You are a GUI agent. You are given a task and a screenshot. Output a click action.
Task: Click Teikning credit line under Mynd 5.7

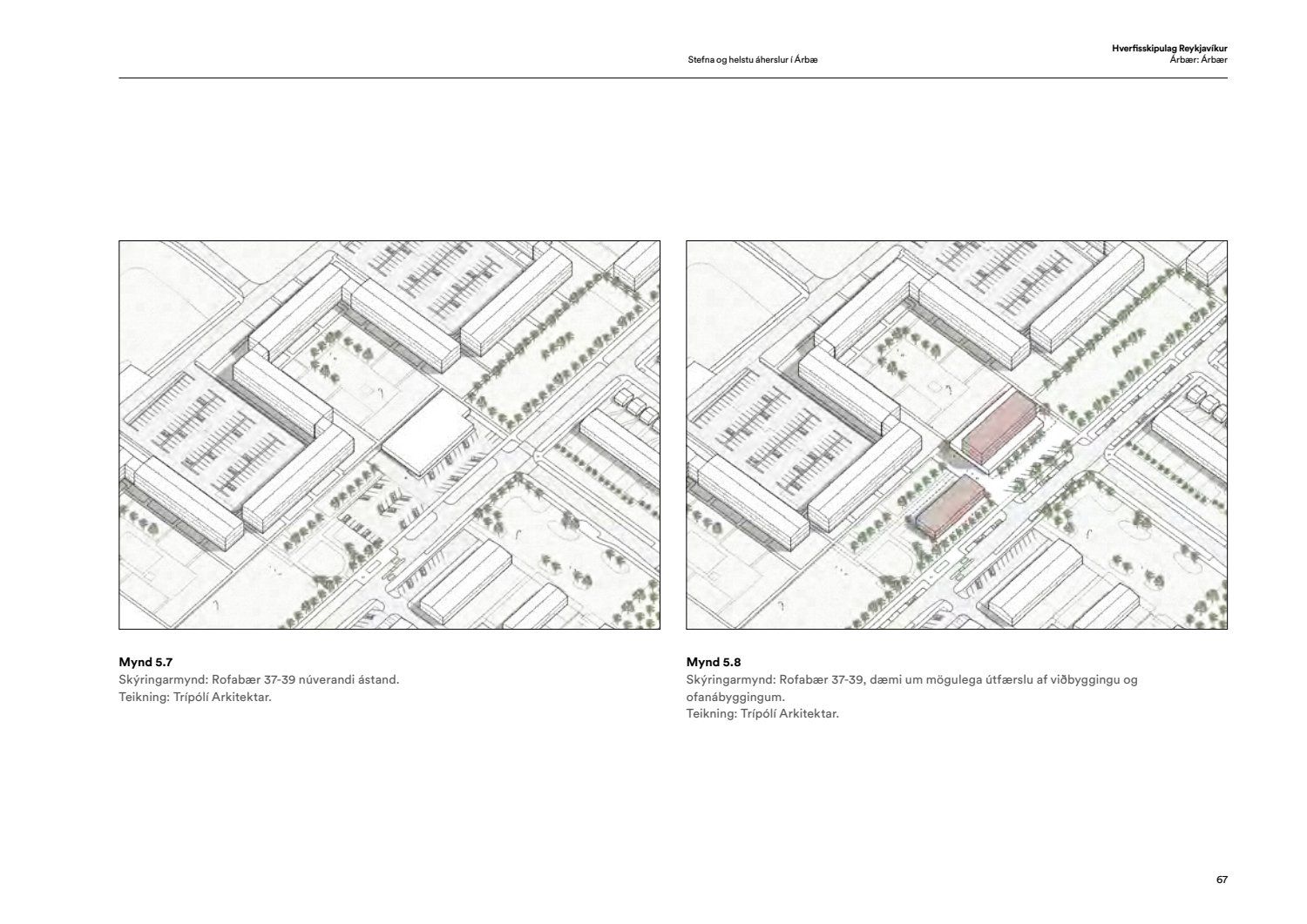tap(195, 697)
